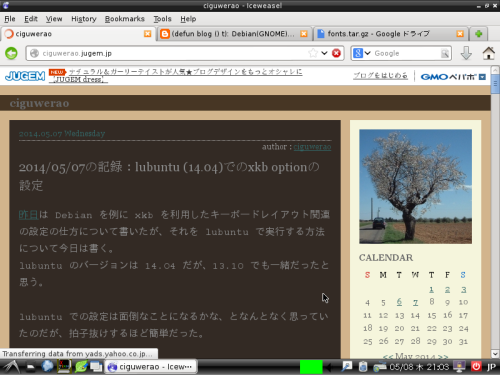Click the red power icon in taskbar
This screenshot has width=500, height=375.
click(x=476, y=367)
